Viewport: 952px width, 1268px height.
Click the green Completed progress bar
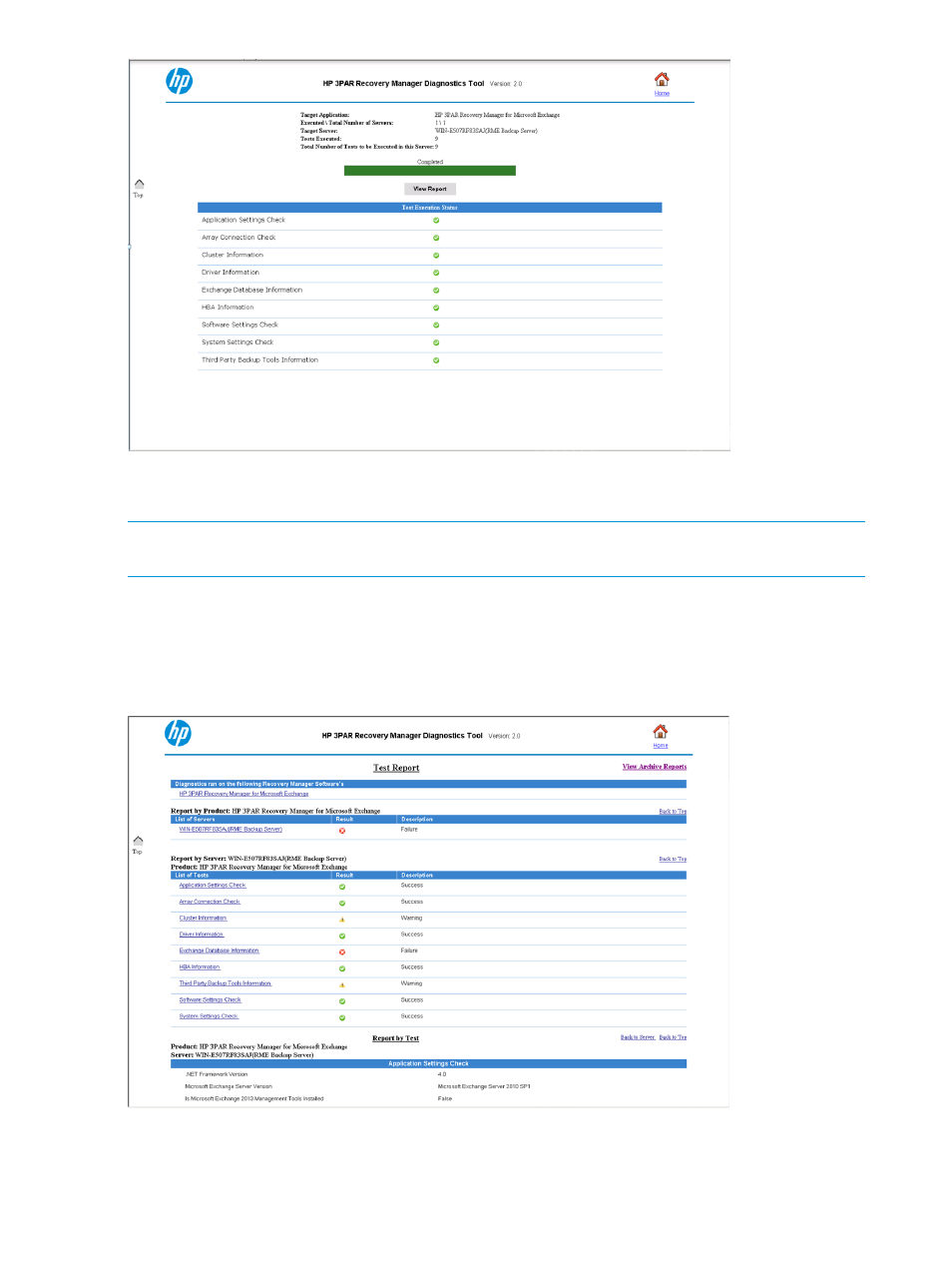point(430,171)
